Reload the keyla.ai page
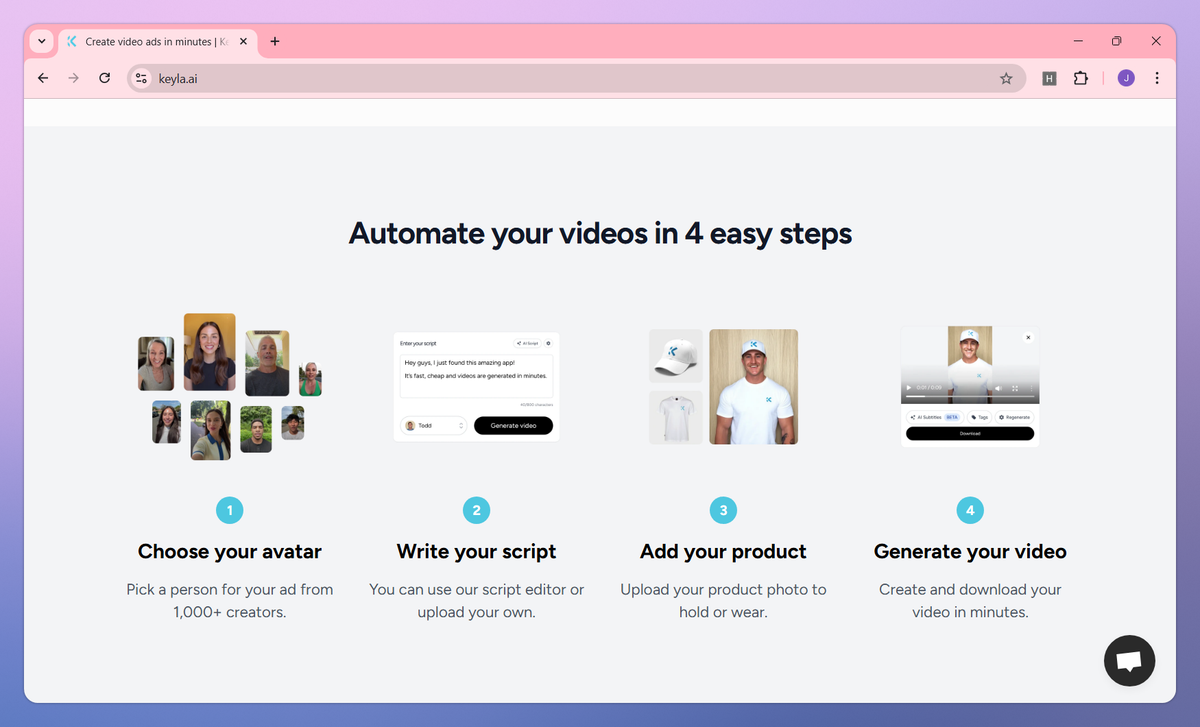Screen dimensions: 1200x727 tap(104, 78)
